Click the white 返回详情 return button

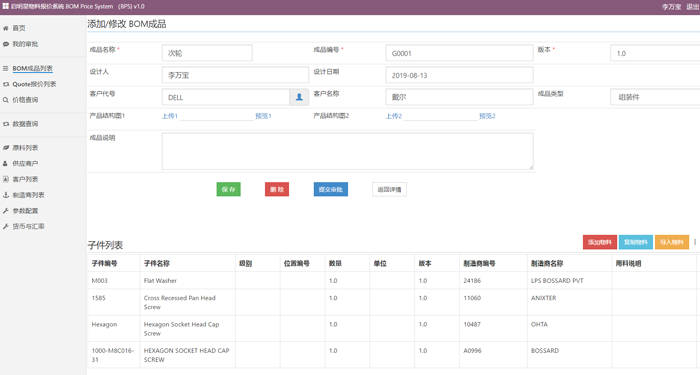389,189
